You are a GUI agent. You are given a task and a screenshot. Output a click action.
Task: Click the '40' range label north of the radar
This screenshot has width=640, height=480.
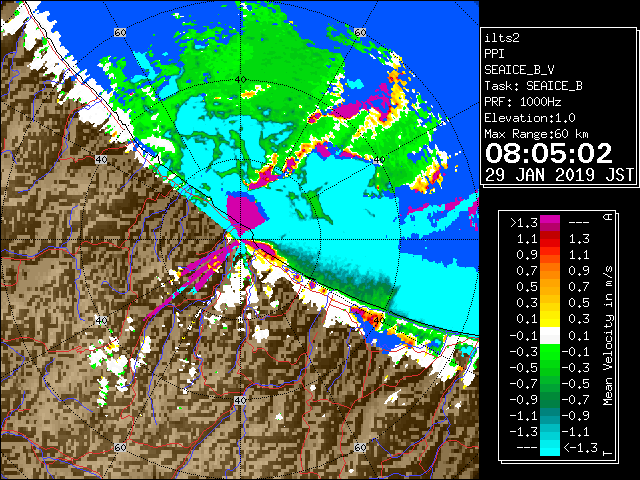[241, 79]
